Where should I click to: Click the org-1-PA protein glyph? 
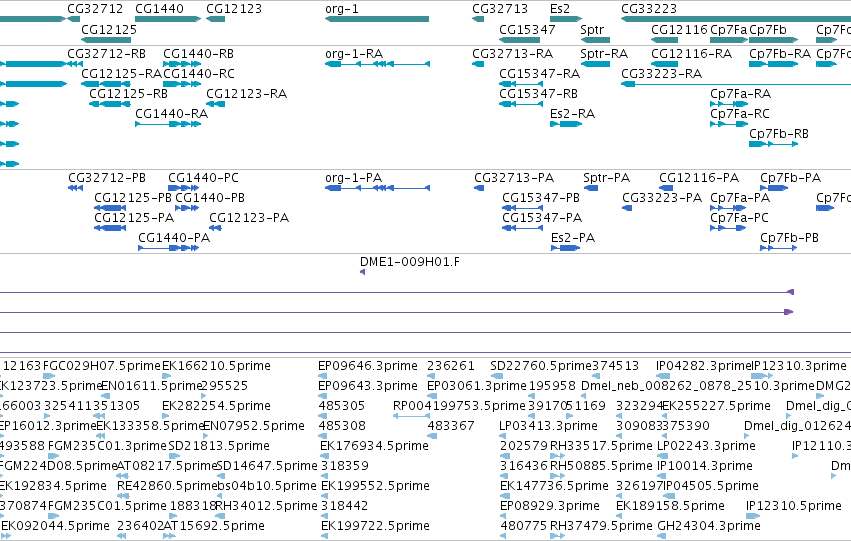tap(377, 188)
